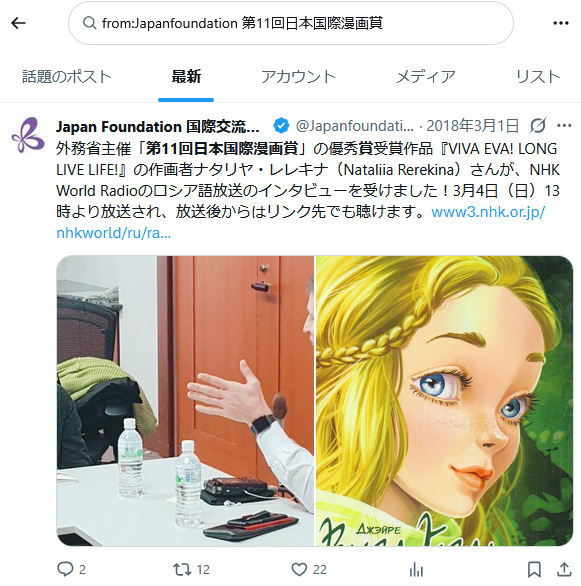The height and width of the screenshot is (586, 581).
Task: Switch to the 話題のポスト tab
Action: click(x=67, y=77)
